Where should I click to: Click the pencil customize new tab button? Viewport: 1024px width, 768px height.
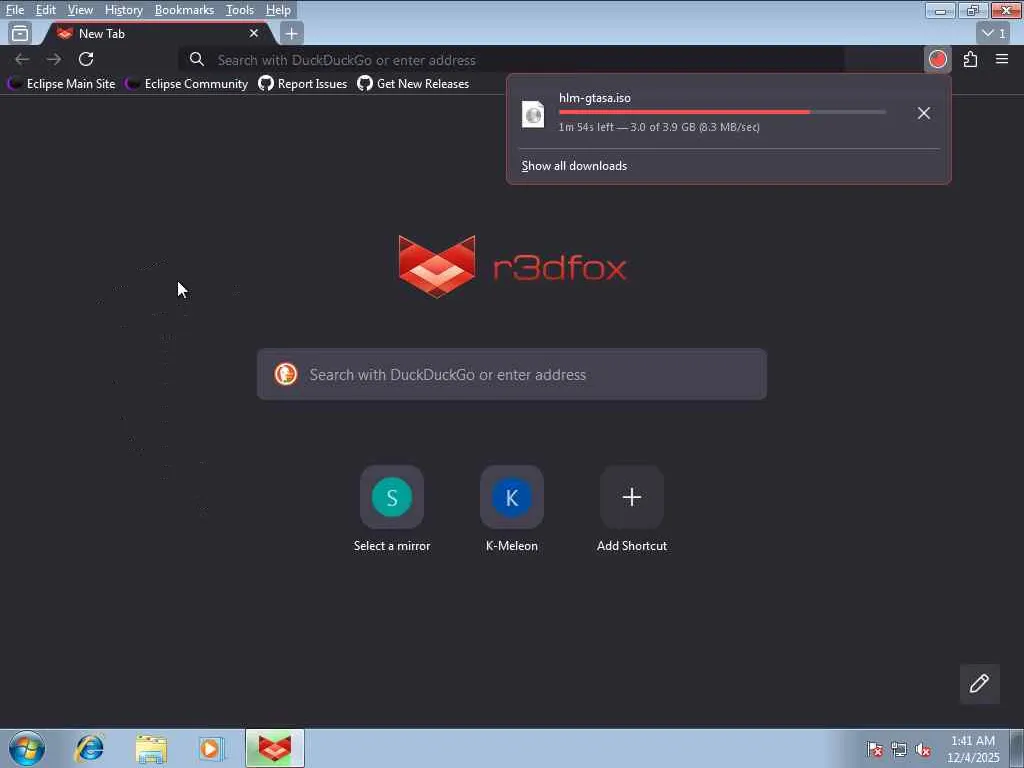[979, 684]
